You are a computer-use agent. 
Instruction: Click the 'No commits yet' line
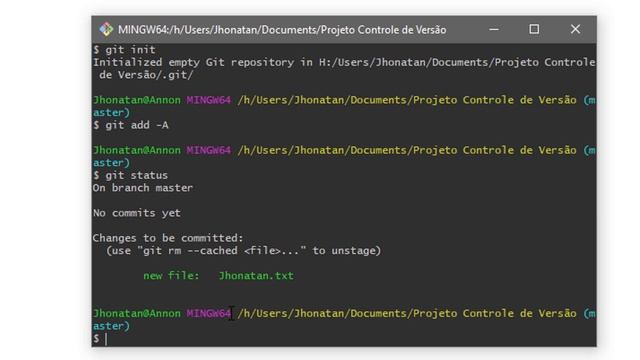pyautogui.click(x=136, y=213)
